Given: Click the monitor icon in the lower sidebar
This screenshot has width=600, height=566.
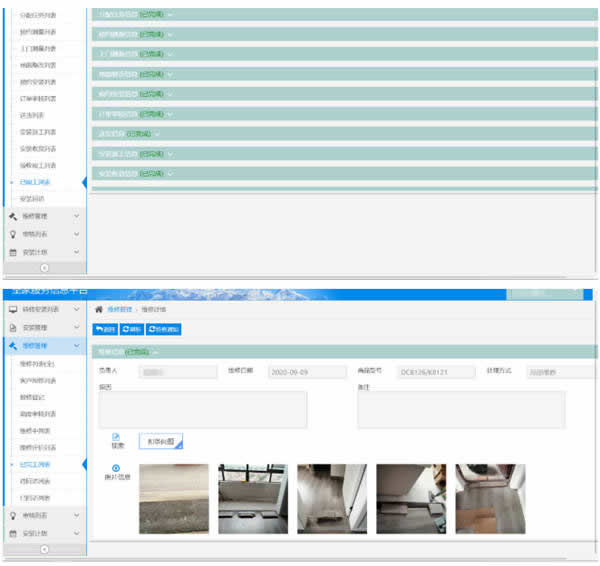Looking at the screenshot, I should (13, 309).
